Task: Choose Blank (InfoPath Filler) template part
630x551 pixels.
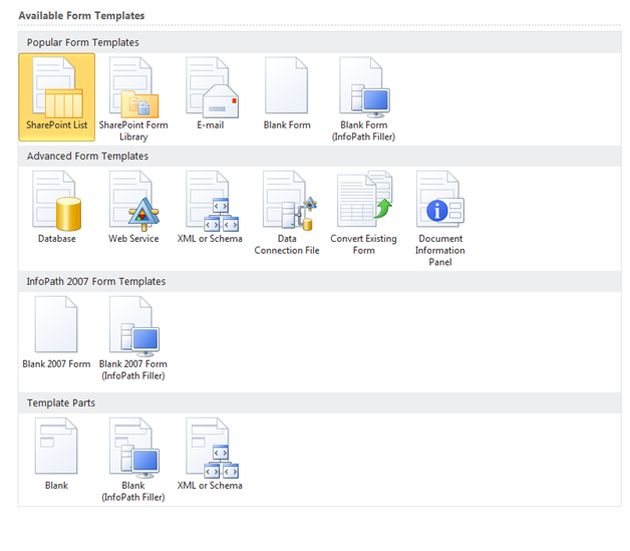Action: [133, 459]
